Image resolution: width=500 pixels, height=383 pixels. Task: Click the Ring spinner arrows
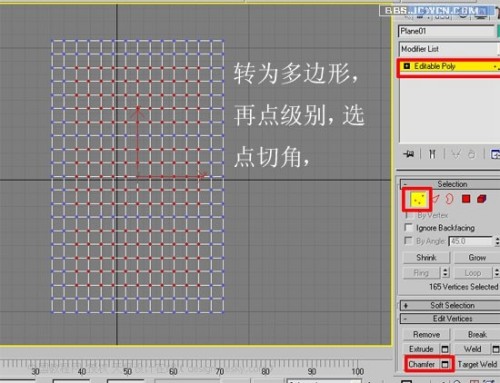446,273
